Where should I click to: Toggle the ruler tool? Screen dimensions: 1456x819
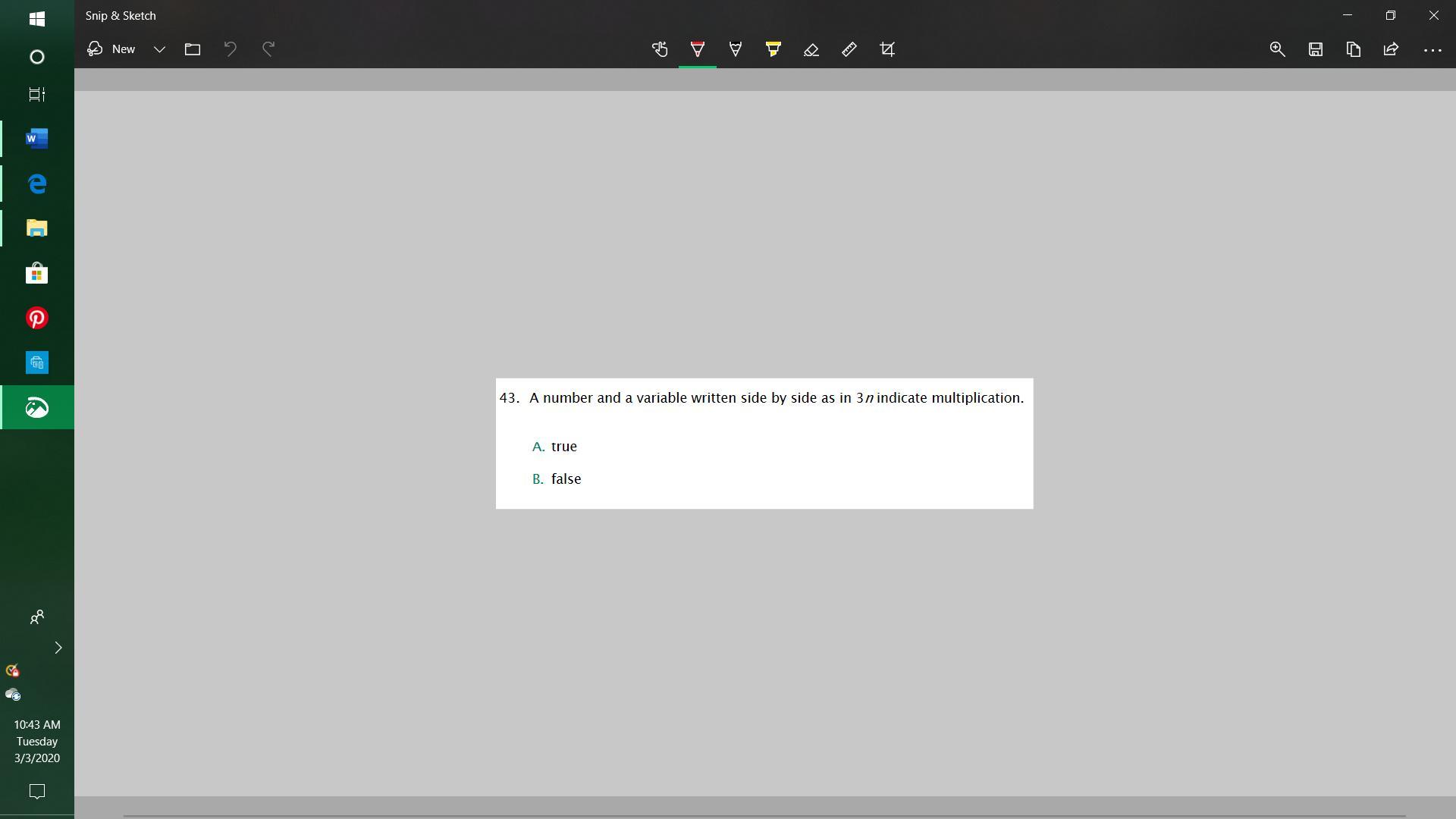849,49
